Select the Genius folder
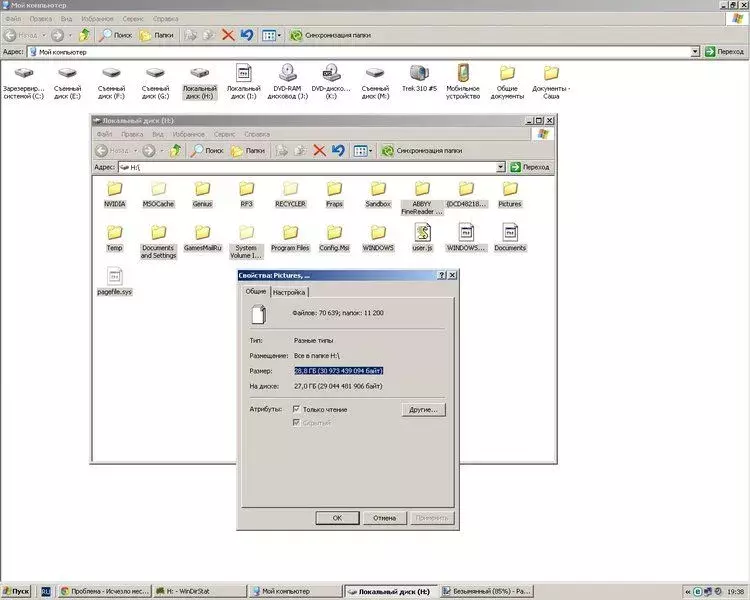The width and height of the screenshot is (750, 600). [x=202, y=195]
